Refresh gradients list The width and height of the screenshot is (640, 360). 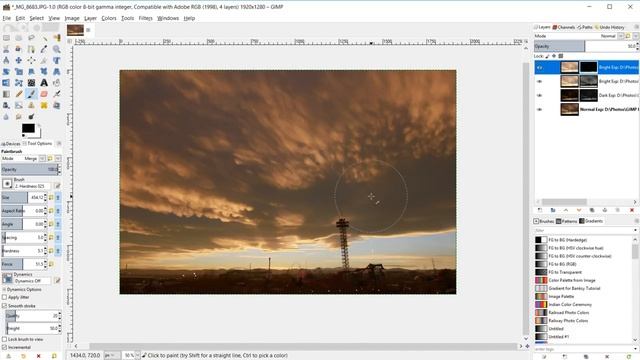click(x=629, y=356)
